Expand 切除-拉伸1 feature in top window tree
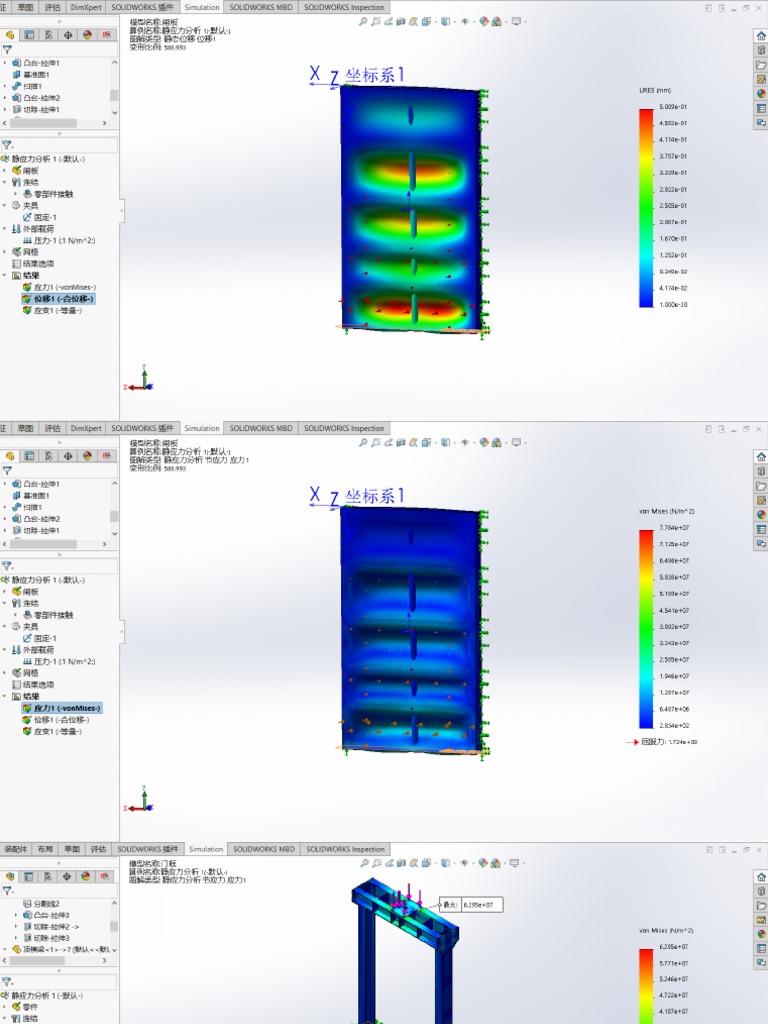This screenshot has height=1024, width=768. [5, 110]
